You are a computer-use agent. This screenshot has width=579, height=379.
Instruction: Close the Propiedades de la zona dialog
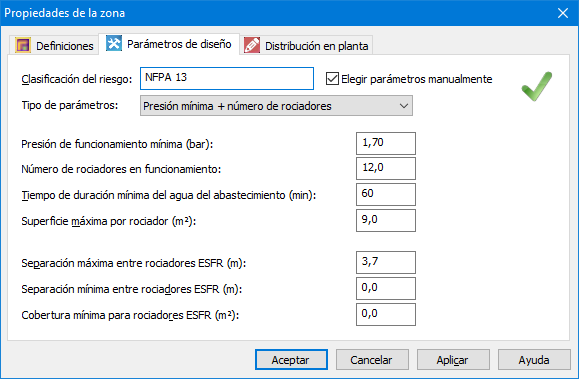click(x=563, y=13)
